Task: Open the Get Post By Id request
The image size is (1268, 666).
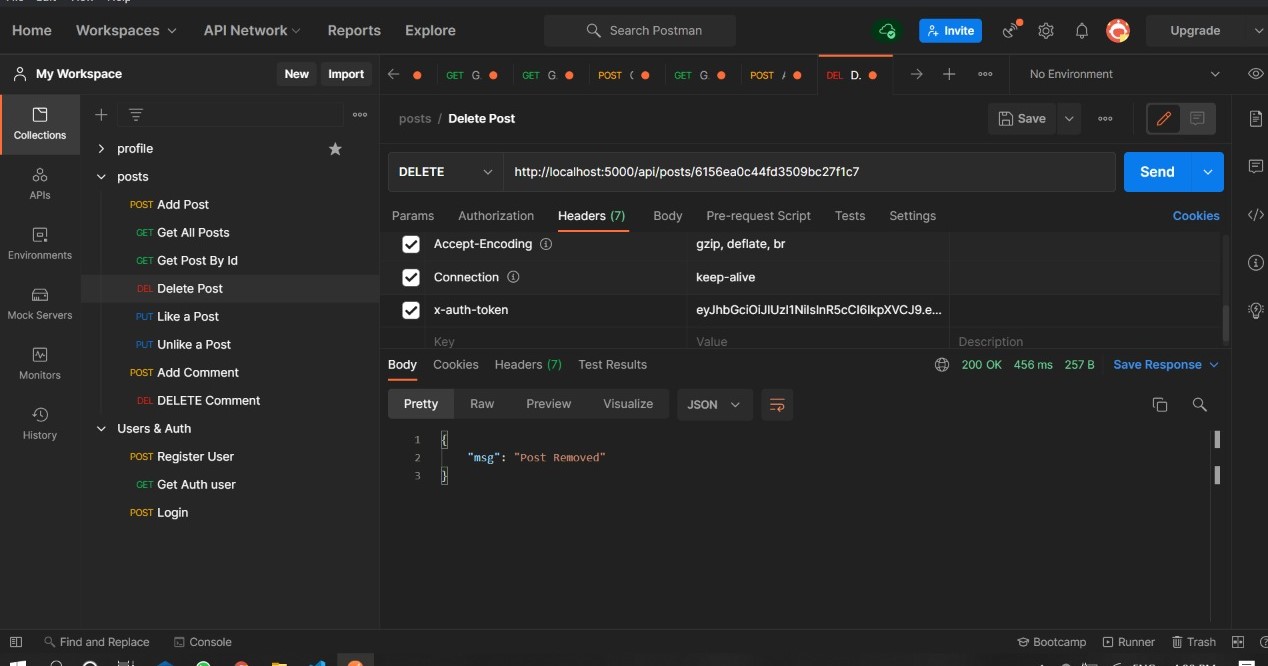Action: (197, 261)
